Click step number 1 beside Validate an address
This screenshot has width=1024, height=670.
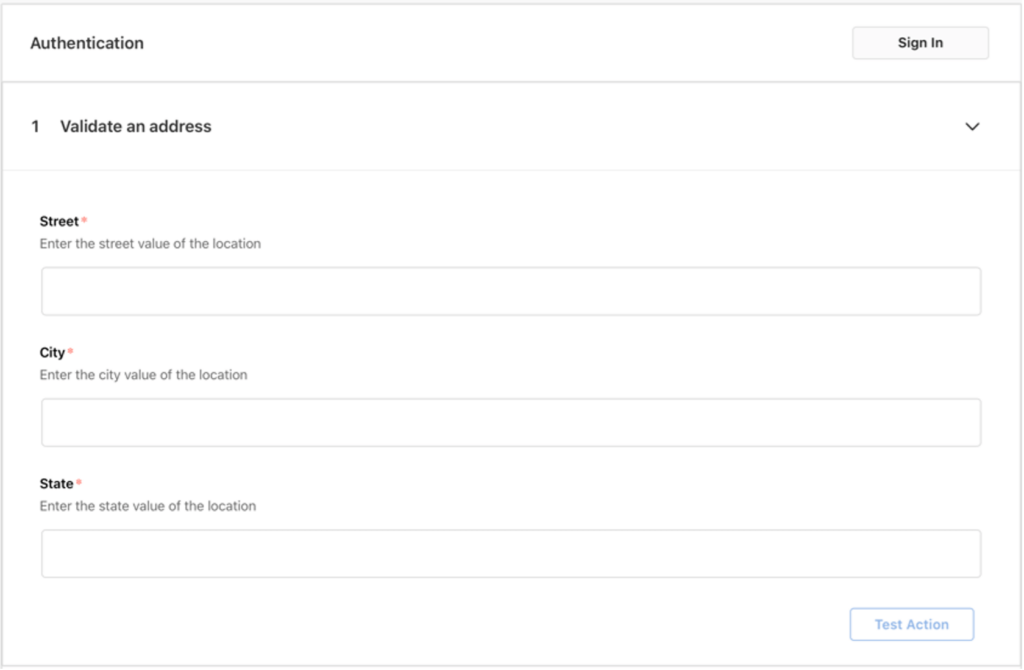[x=36, y=127]
